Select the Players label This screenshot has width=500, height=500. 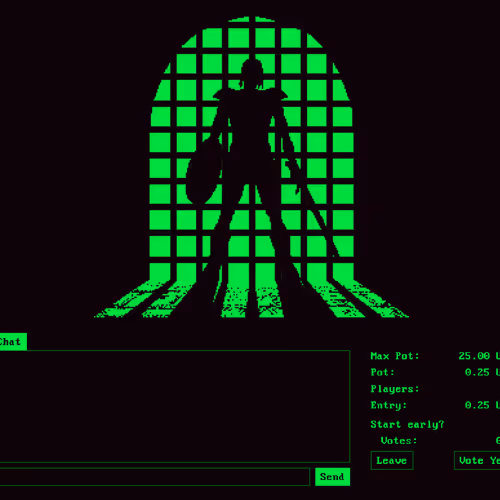pyautogui.click(x=395, y=389)
